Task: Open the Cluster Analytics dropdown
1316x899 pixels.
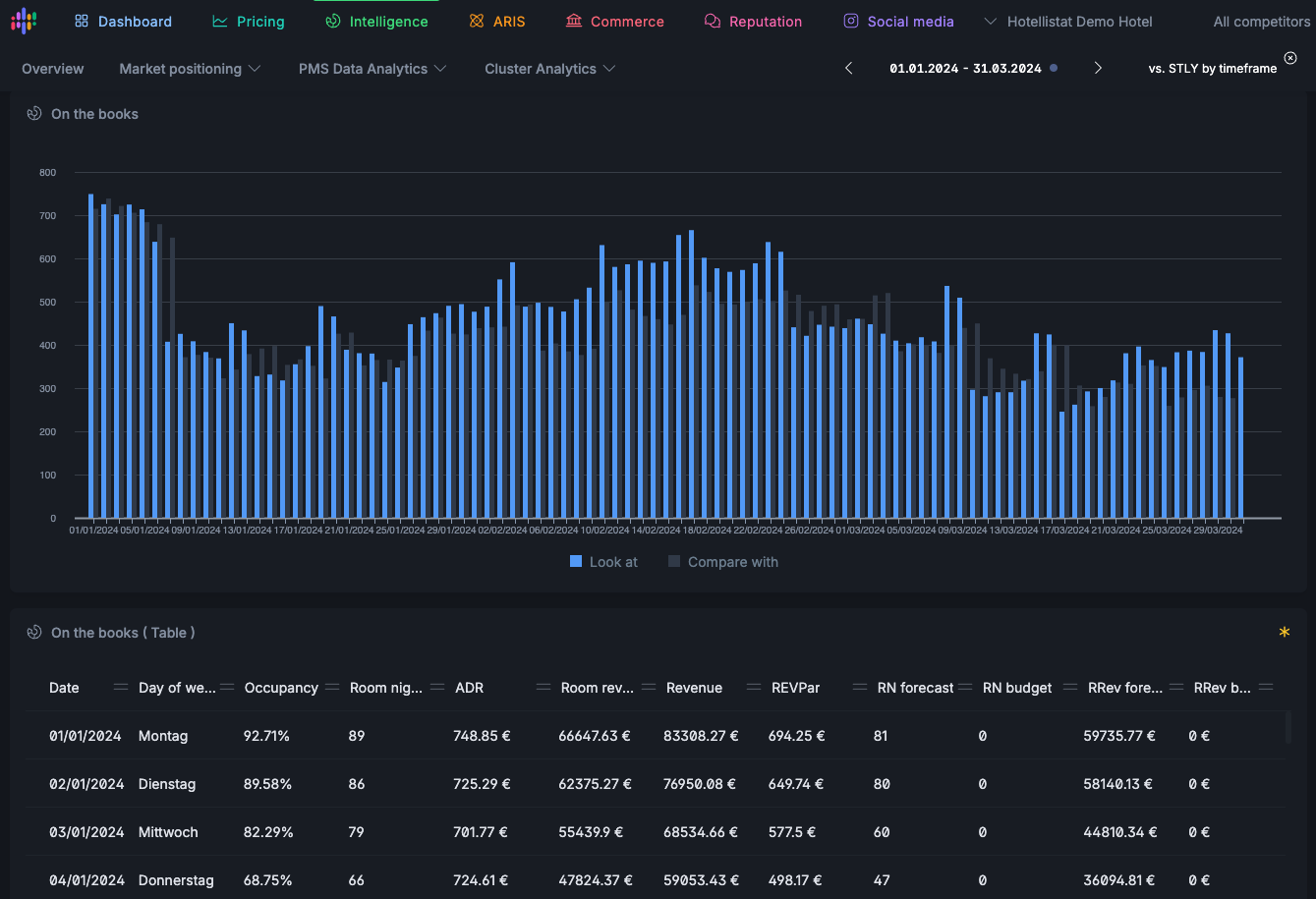Action: 550,69
